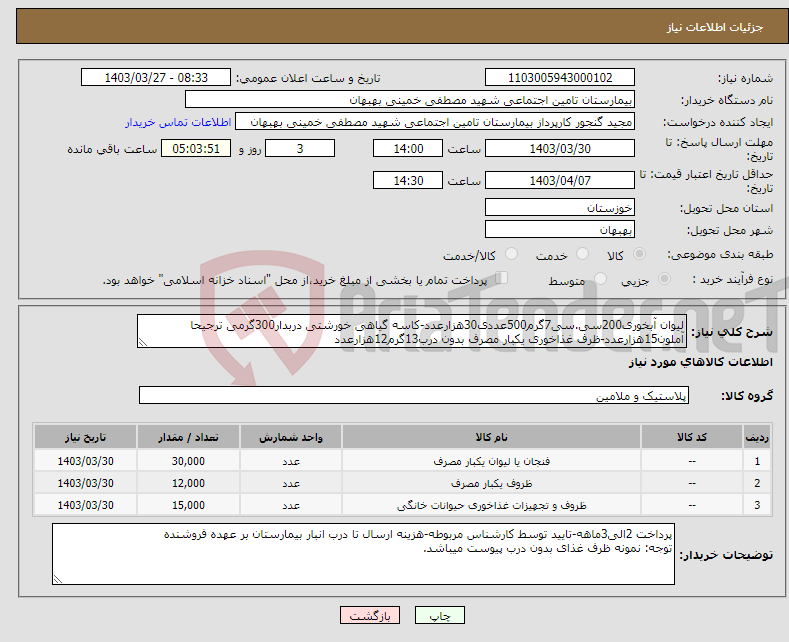Click the goods group field پلاستیک و ملامین
Screen dimensions: 789x642
pyautogui.click(x=414, y=395)
